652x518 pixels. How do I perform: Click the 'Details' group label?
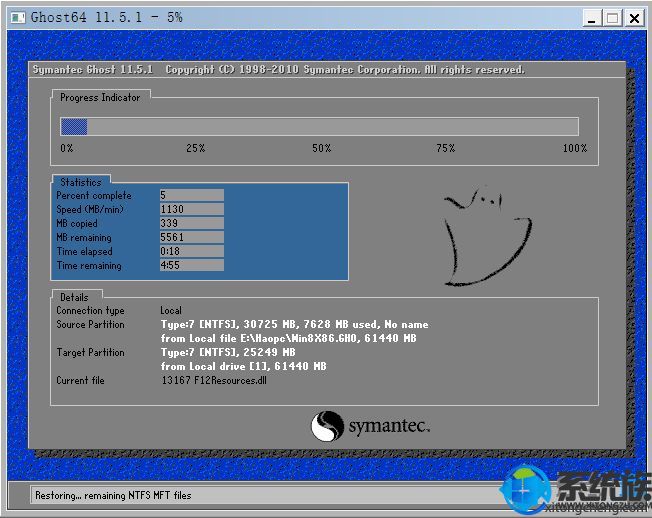[x=74, y=297]
